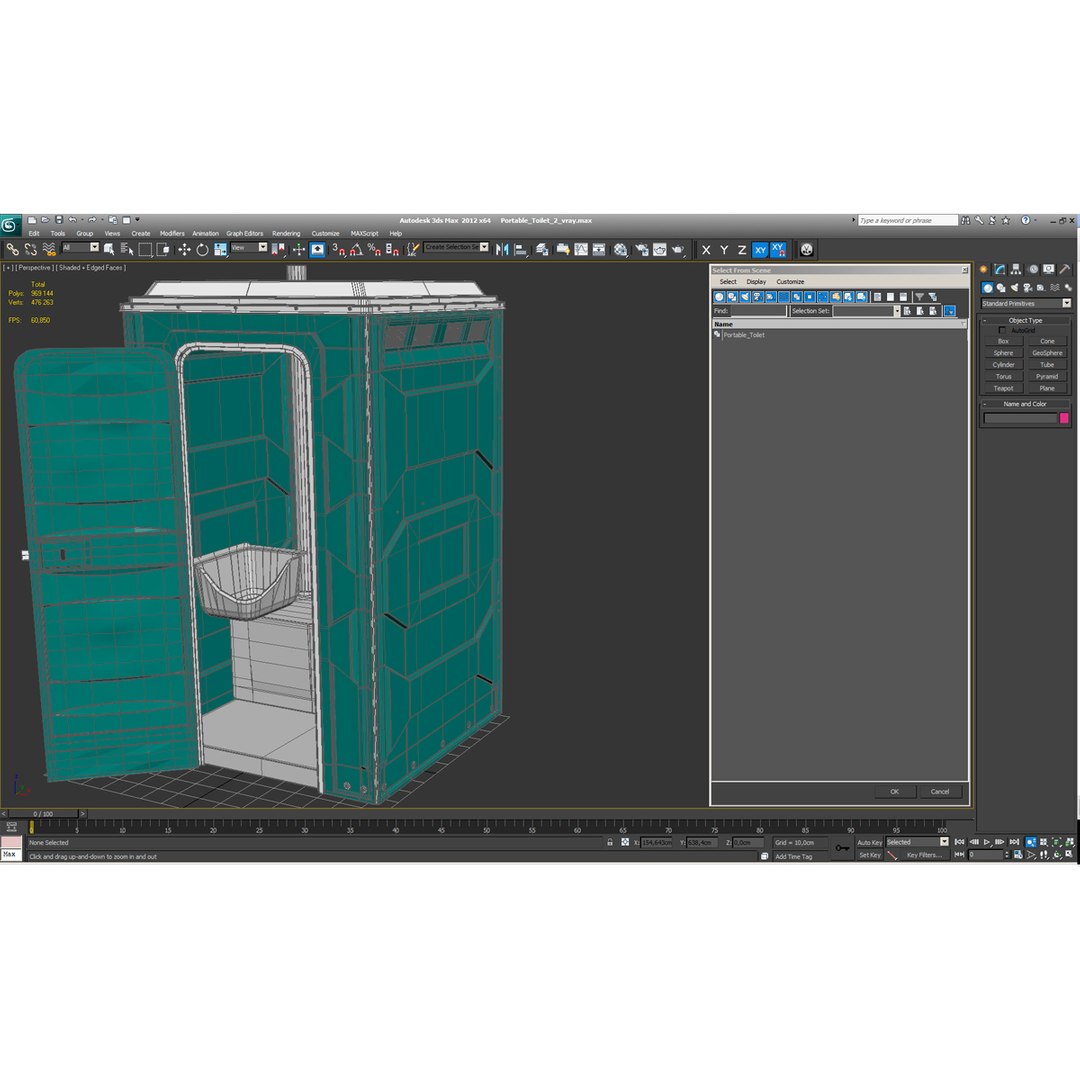Viewport: 1080px width, 1080px height.
Task: Open the Motion command panel tab
Action: click(1032, 269)
